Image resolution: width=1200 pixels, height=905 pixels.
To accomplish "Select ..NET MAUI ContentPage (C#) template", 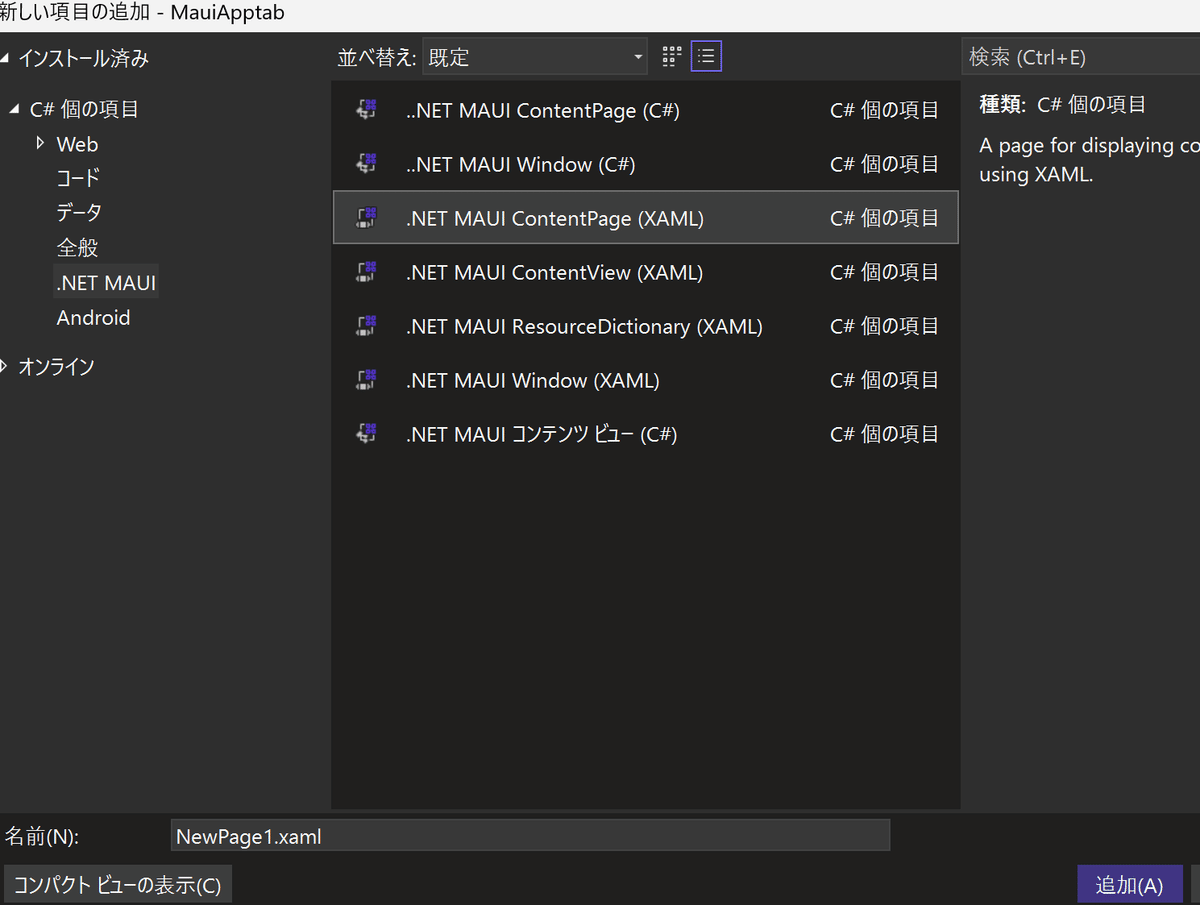I will pos(645,110).
